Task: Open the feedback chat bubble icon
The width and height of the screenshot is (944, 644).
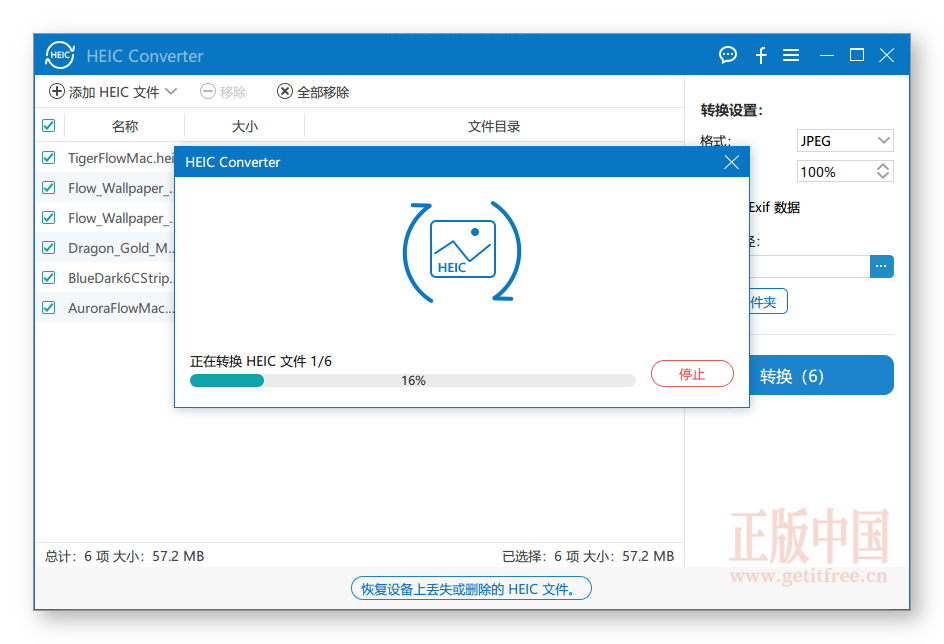Action: [728, 55]
